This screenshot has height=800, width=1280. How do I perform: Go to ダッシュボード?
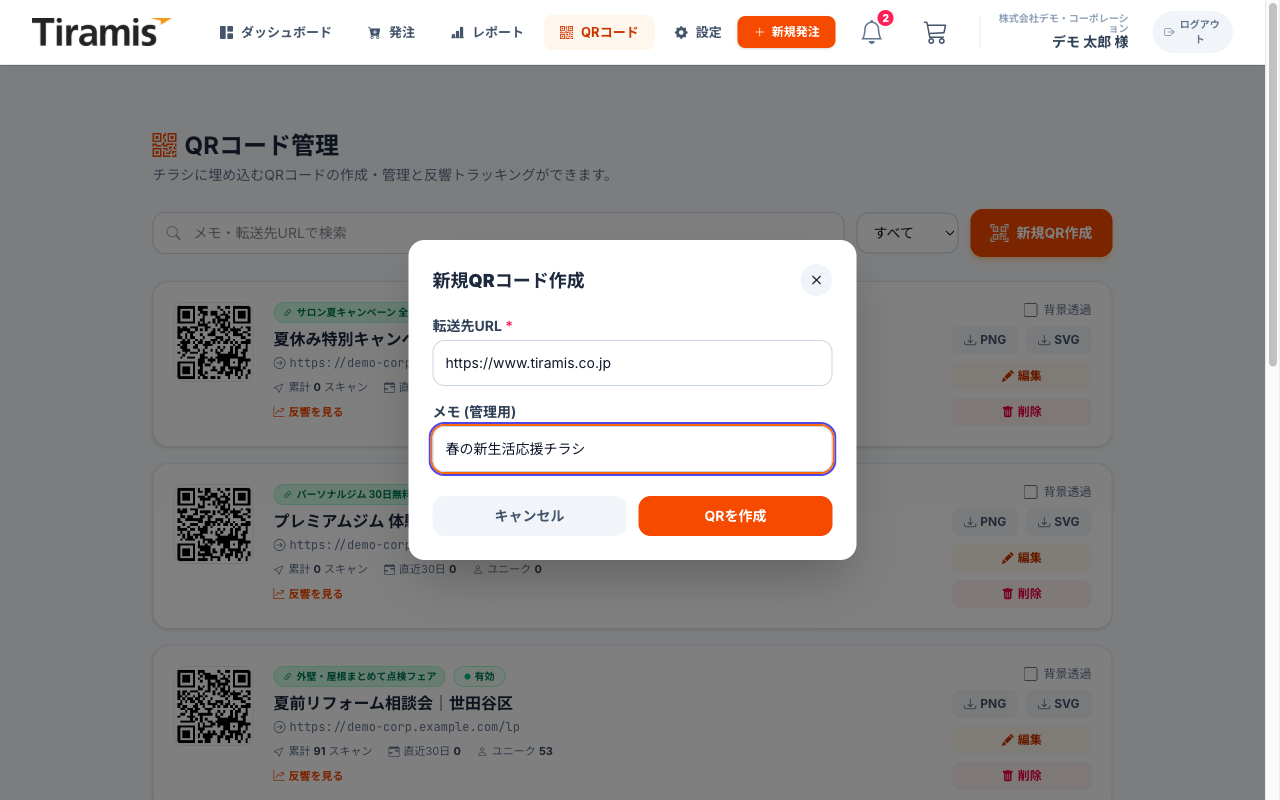[275, 32]
